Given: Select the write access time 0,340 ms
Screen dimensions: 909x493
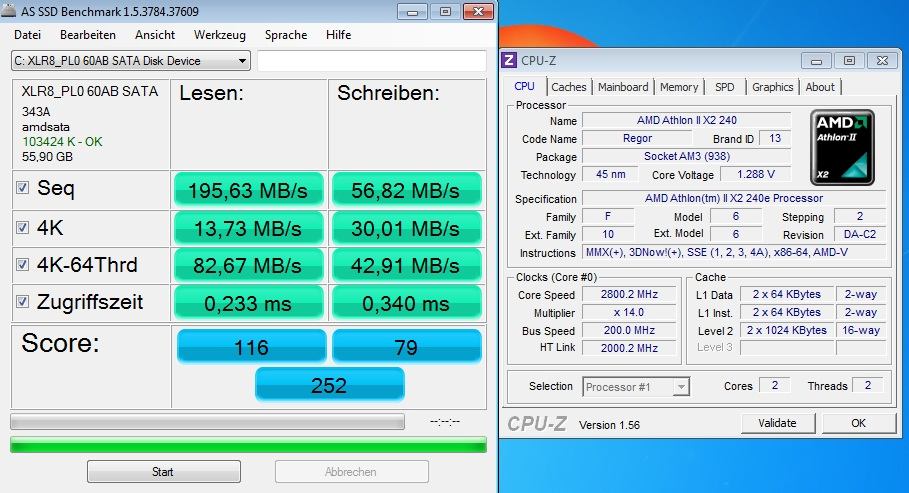Looking at the screenshot, I should 406,303.
